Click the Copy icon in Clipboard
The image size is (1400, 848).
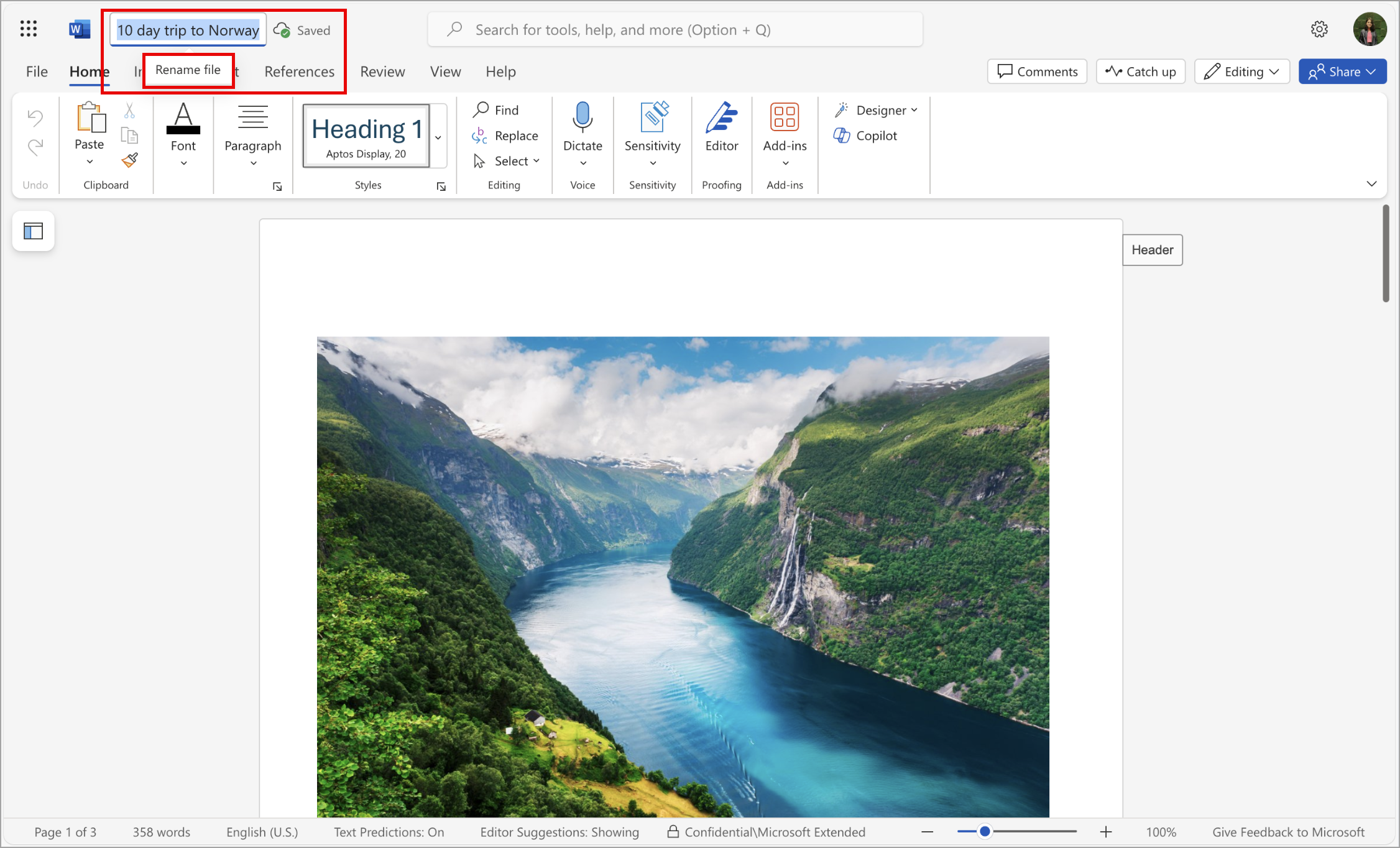[x=129, y=136]
